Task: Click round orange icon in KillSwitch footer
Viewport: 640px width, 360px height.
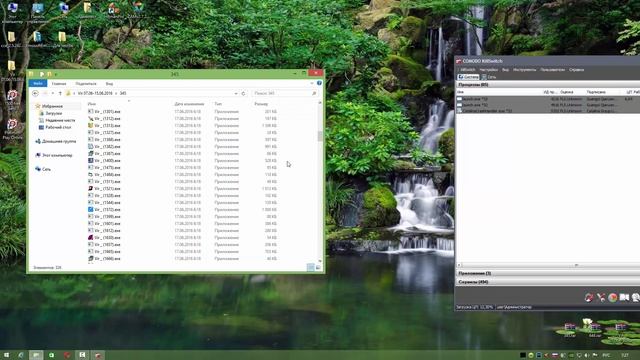Action: [613, 298]
